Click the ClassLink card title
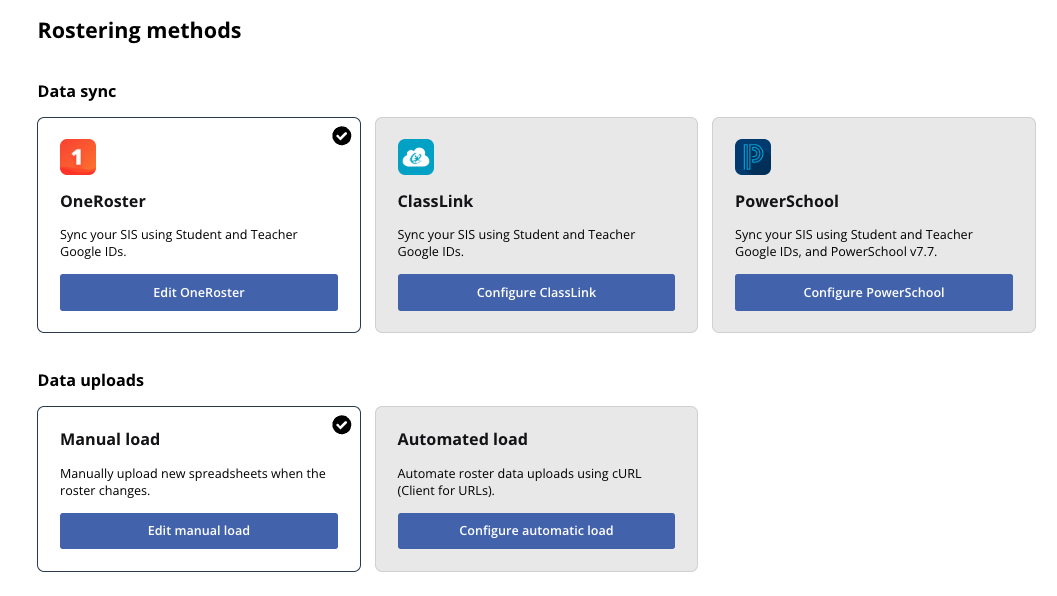1057x596 pixels. [435, 202]
